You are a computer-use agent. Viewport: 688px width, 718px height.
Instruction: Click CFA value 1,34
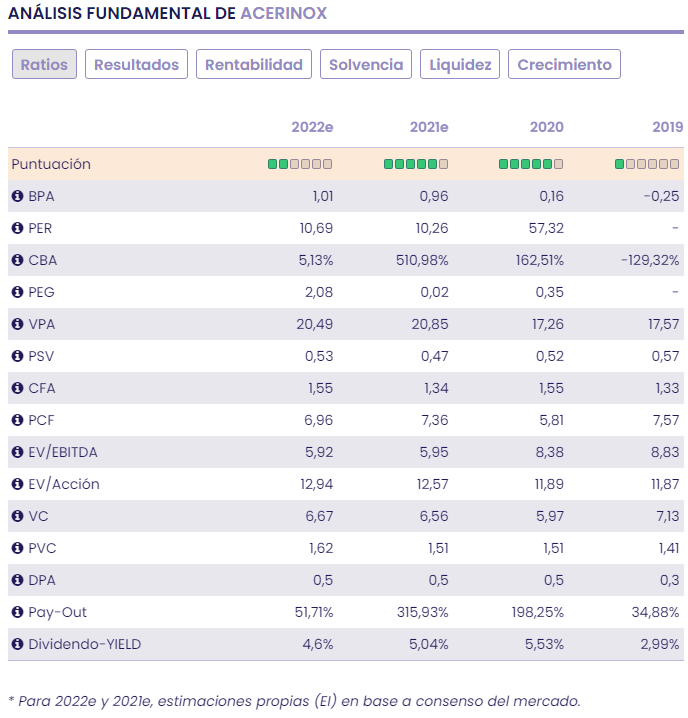pyautogui.click(x=436, y=388)
